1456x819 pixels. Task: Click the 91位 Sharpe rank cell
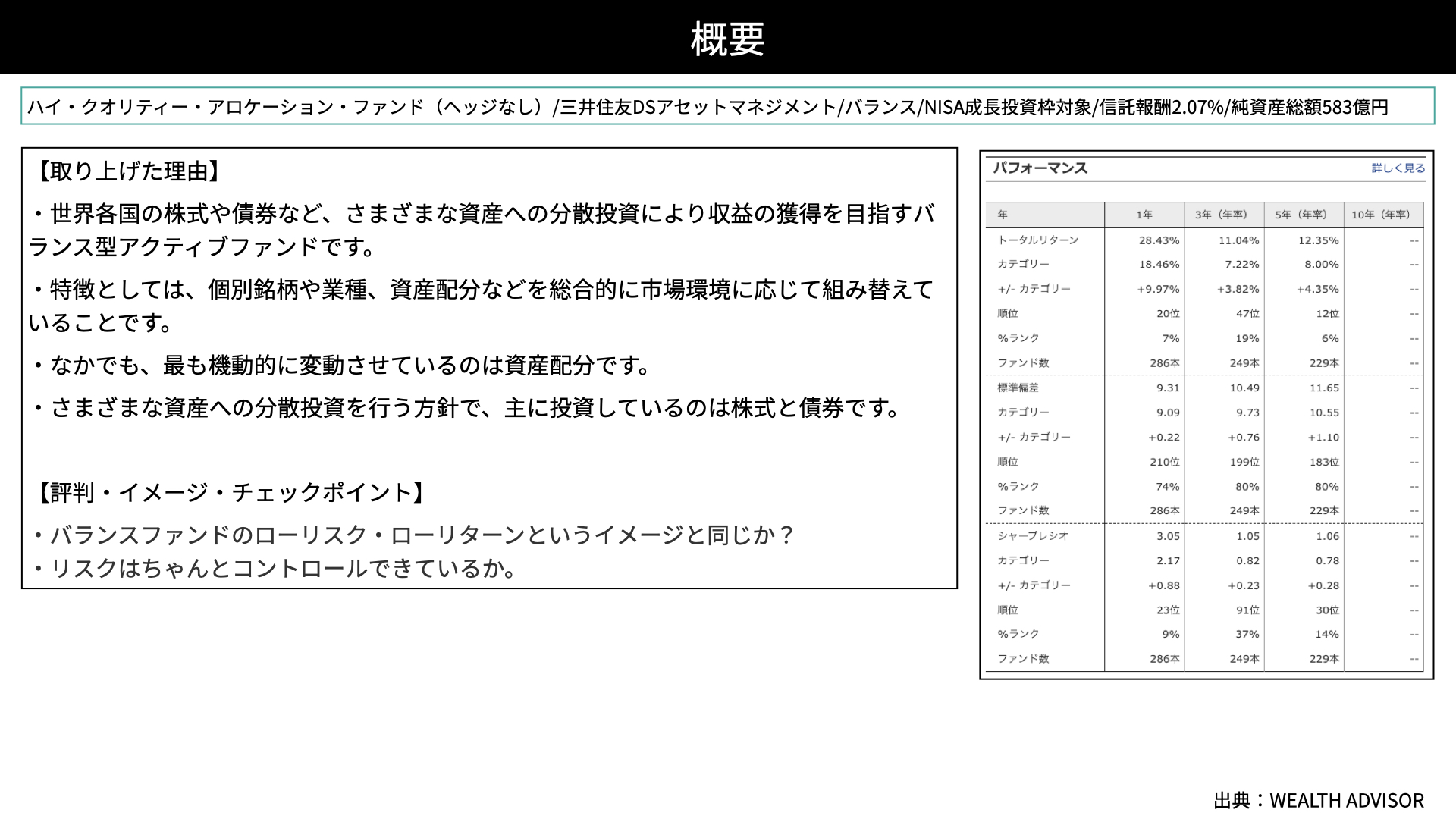coord(1247,610)
